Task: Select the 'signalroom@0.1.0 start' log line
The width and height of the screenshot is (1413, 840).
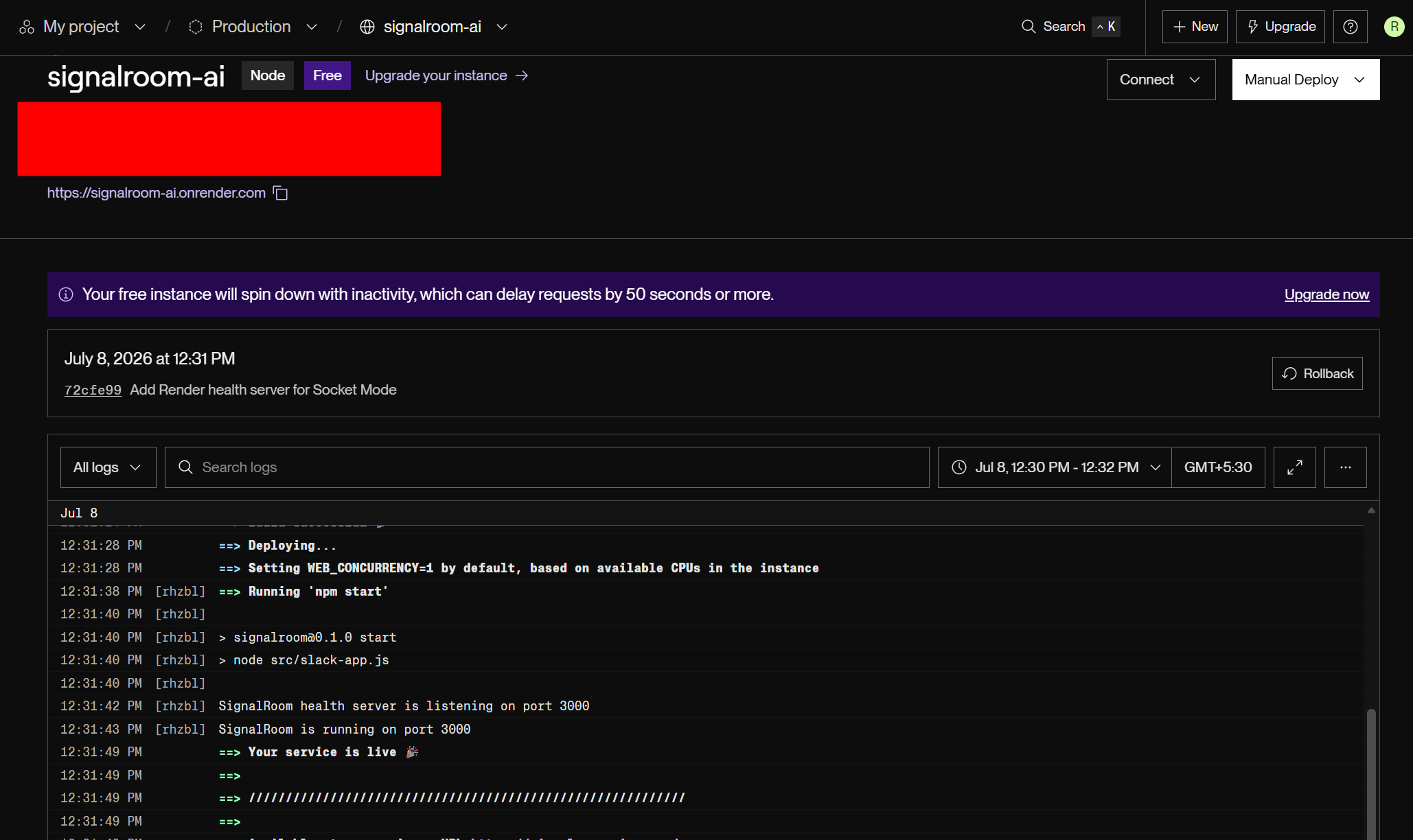Action: [705, 638]
